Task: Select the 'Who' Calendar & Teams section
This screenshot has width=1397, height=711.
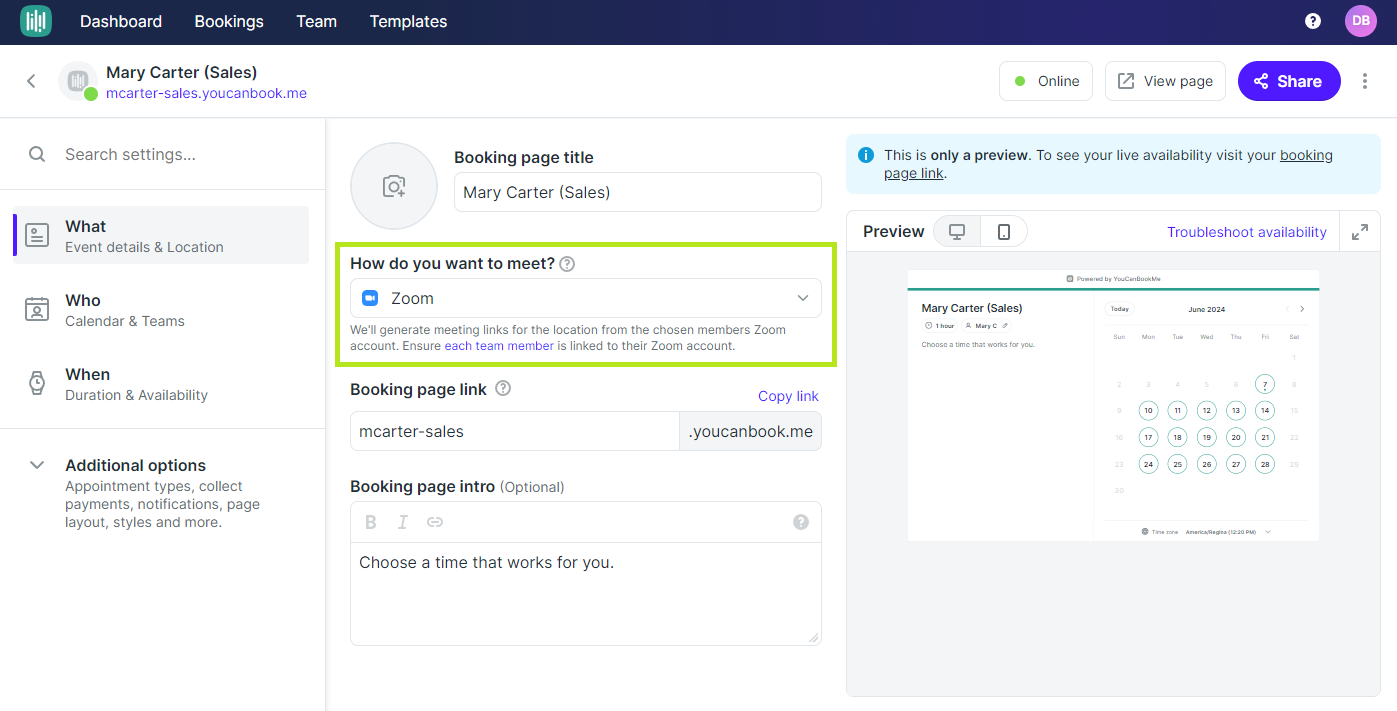Action: (x=161, y=309)
